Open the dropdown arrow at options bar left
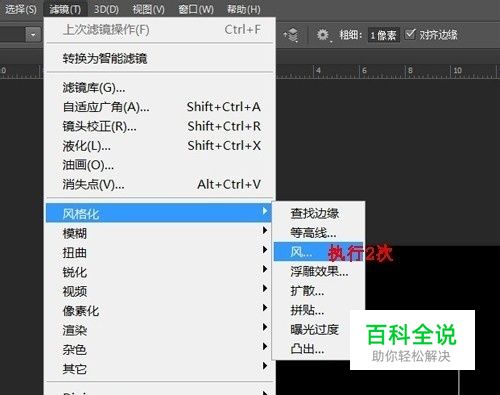 pyautogui.click(x=33, y=34)
